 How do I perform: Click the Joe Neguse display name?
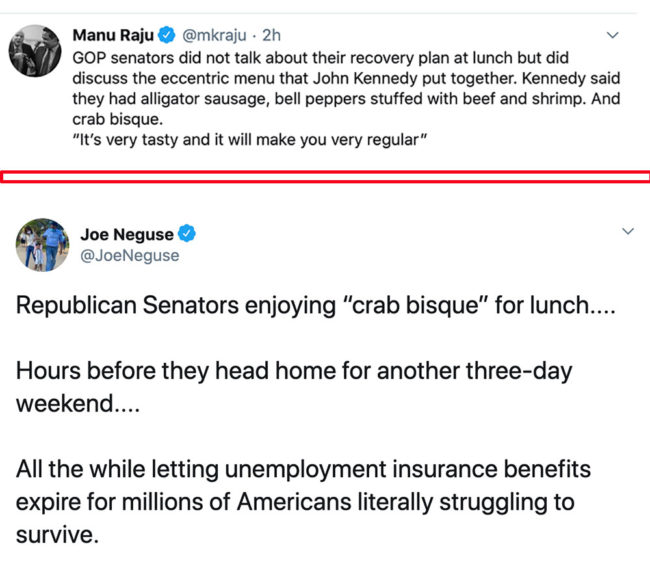pos(126,235)
